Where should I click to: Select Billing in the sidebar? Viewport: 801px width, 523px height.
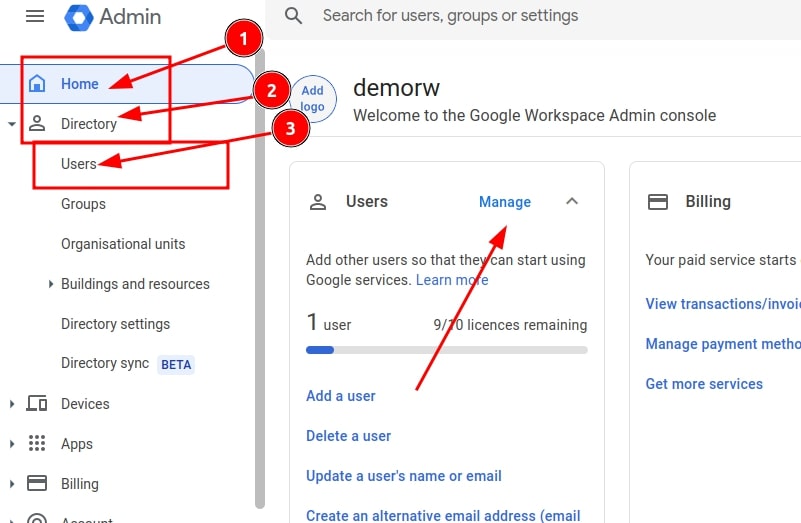(80, 484)
